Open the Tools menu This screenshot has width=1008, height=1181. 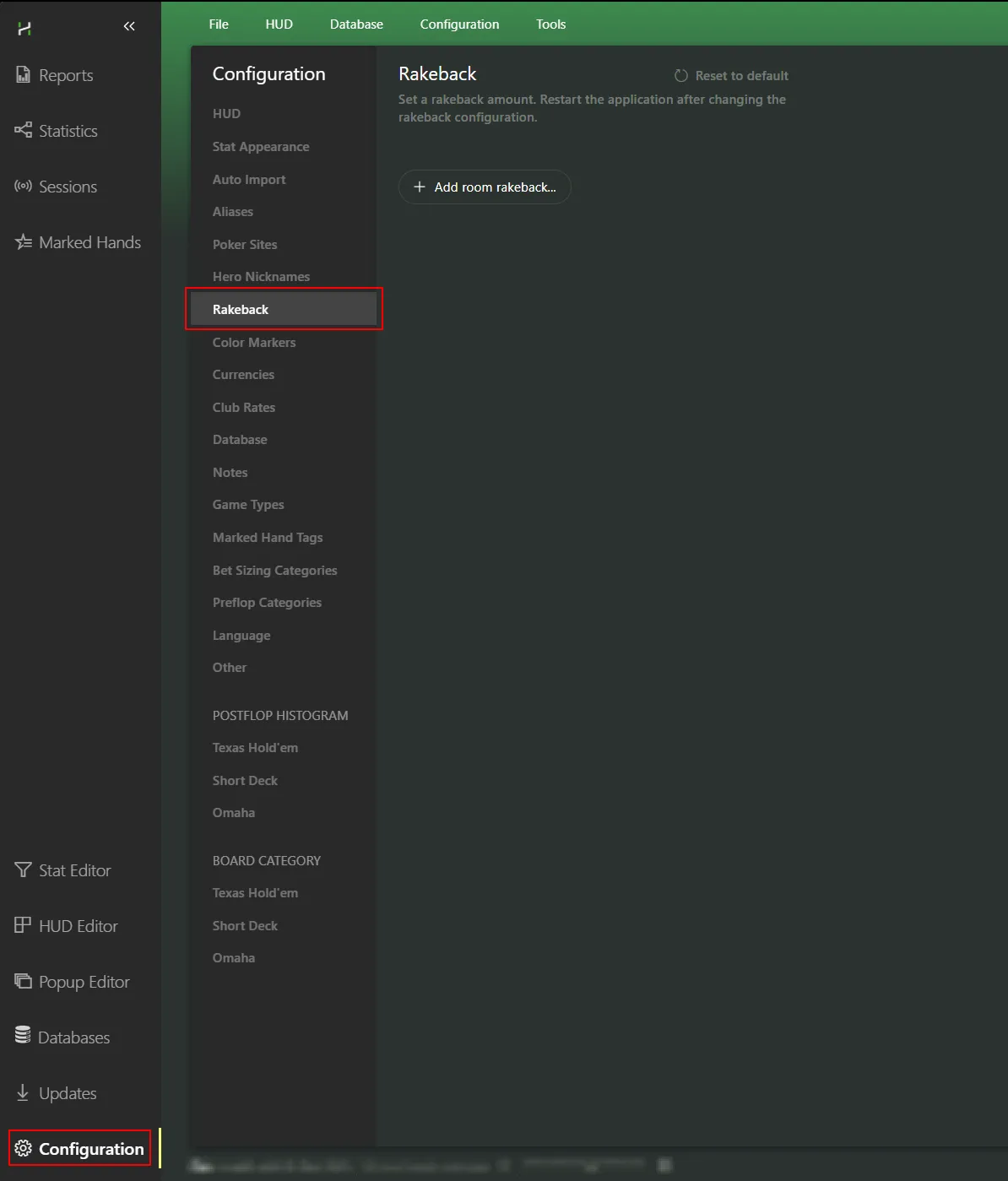pos(550,24)
